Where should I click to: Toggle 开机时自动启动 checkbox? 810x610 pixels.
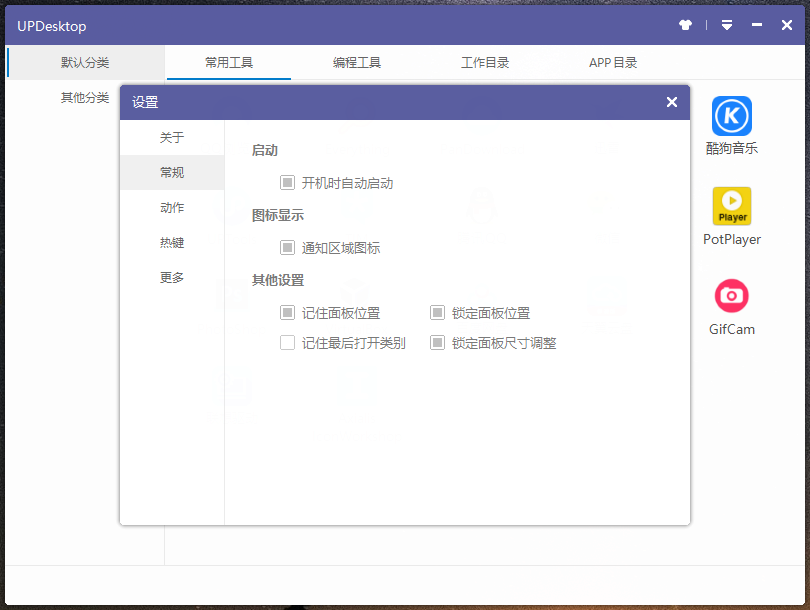click(287, 183)
